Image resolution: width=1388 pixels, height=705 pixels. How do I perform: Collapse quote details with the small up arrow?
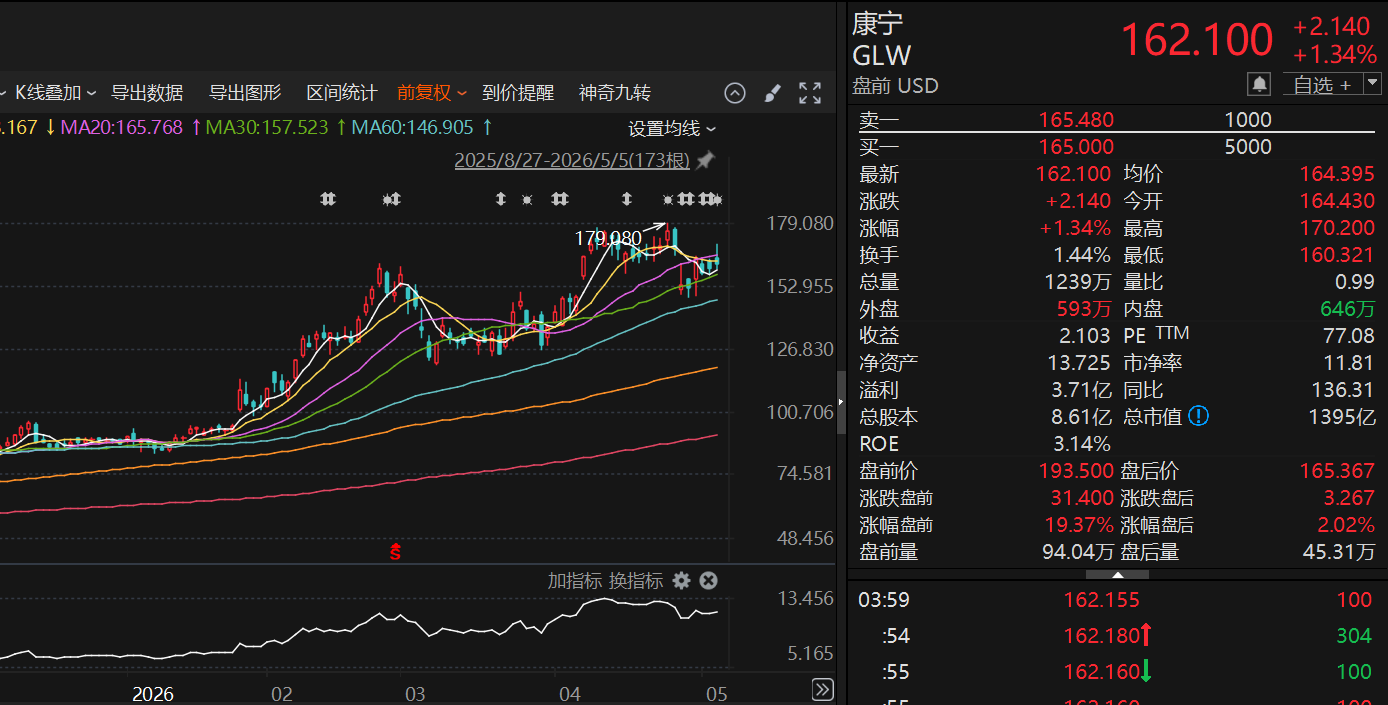(x=1117, y=574)
